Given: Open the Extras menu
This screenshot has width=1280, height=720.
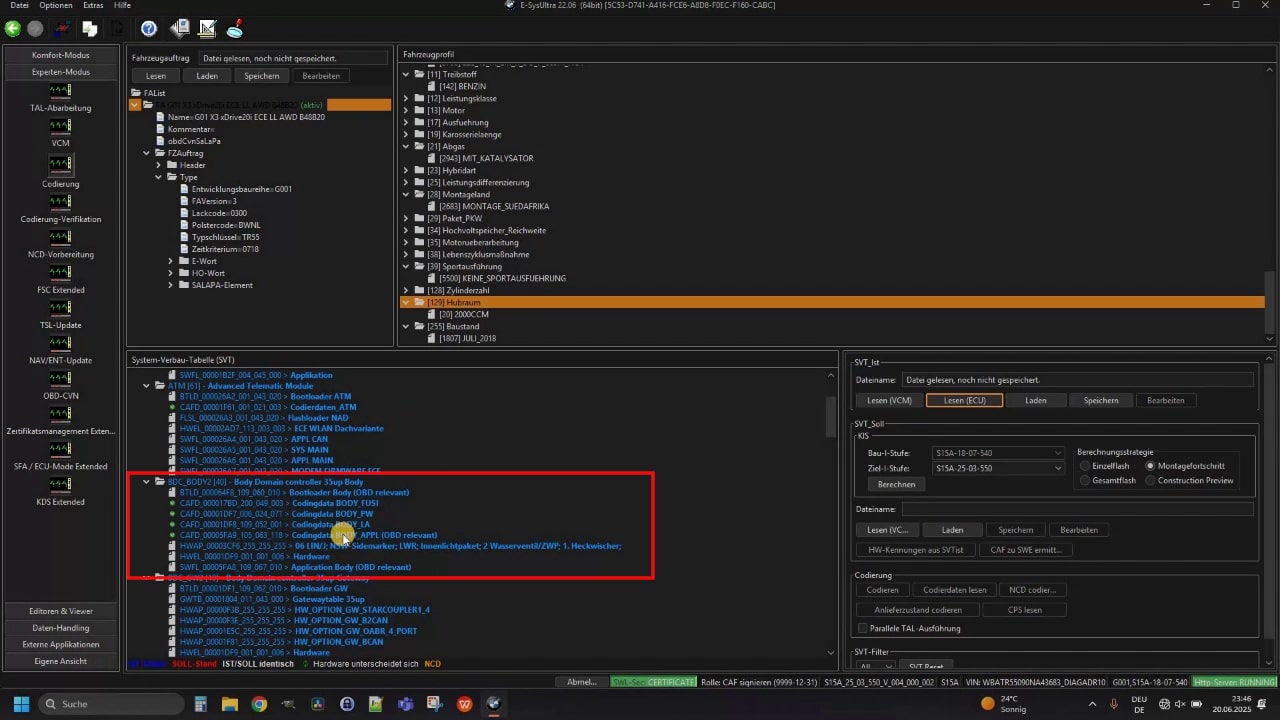Looking at the screenshot, I should (93, 6).
